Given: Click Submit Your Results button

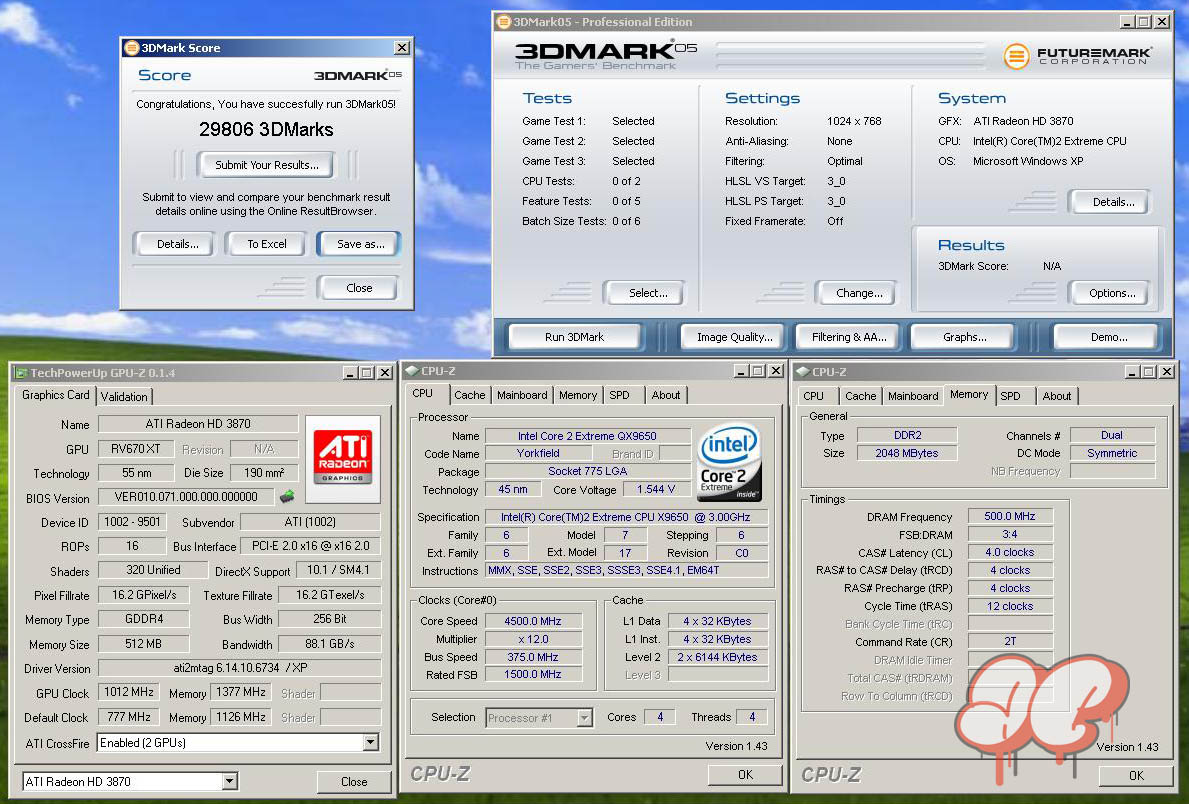Looking at the screenshot, I should coord(267,165).
